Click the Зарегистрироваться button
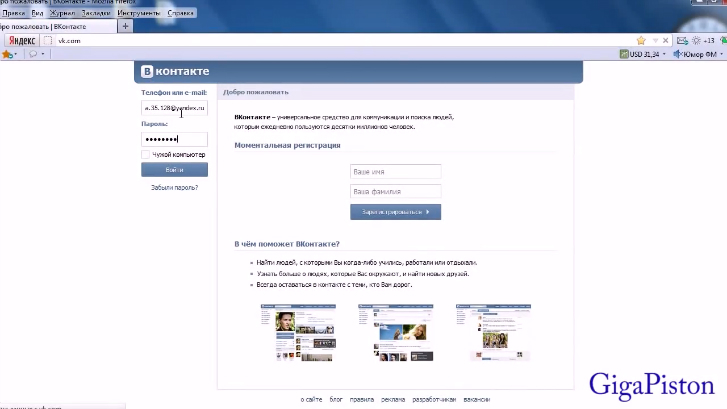This screenshot has height=409, width=727. (395, 212)
